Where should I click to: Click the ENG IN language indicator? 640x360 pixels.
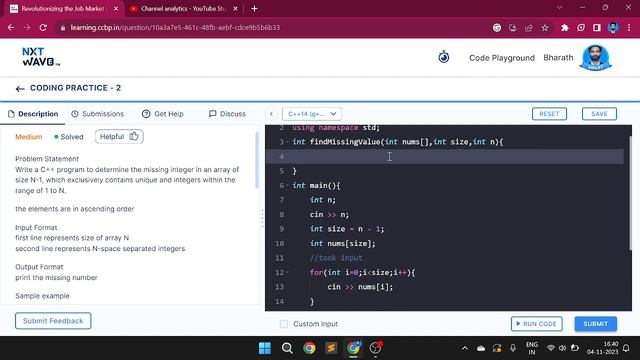point(531,348)
